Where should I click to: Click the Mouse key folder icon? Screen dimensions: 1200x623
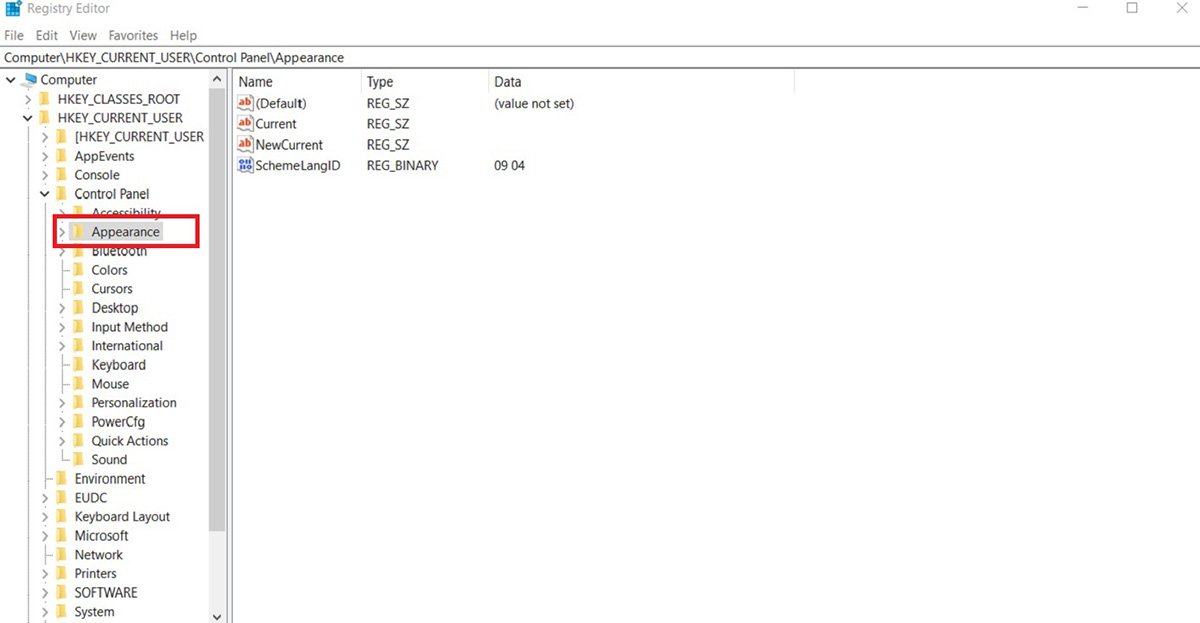78,383
